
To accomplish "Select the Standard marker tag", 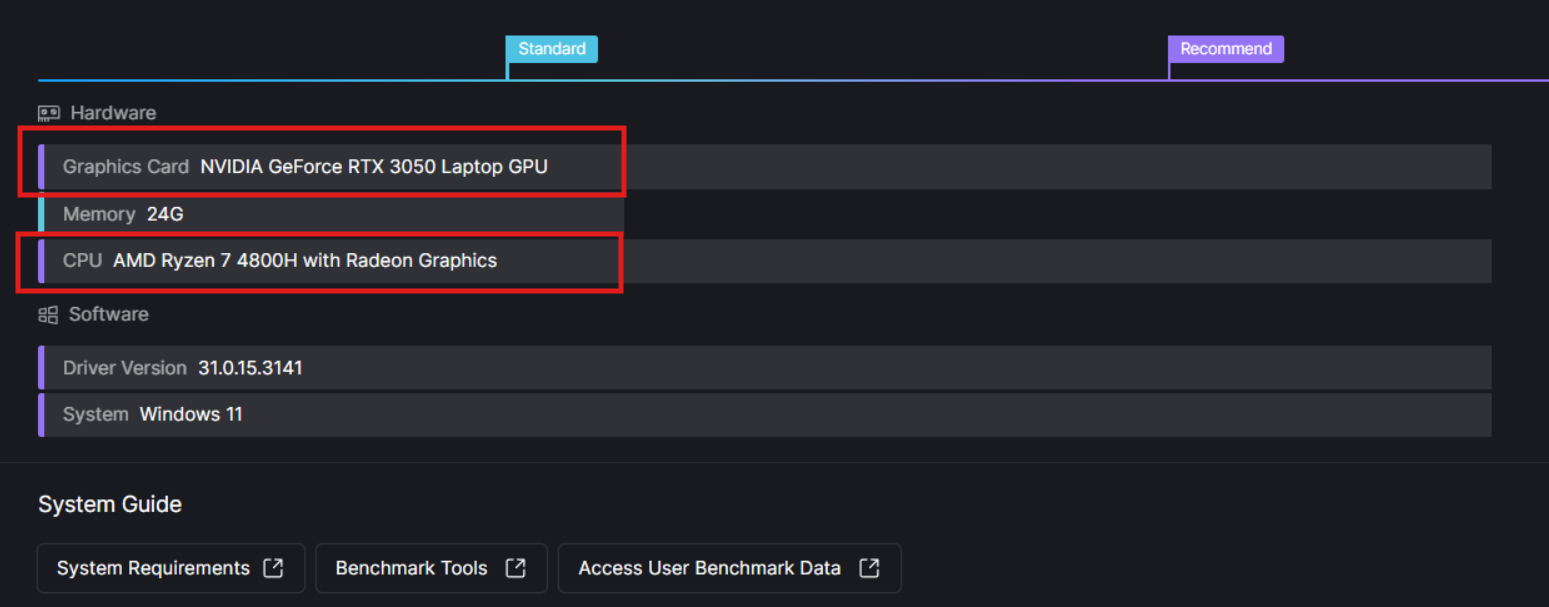I will [551, 49].
